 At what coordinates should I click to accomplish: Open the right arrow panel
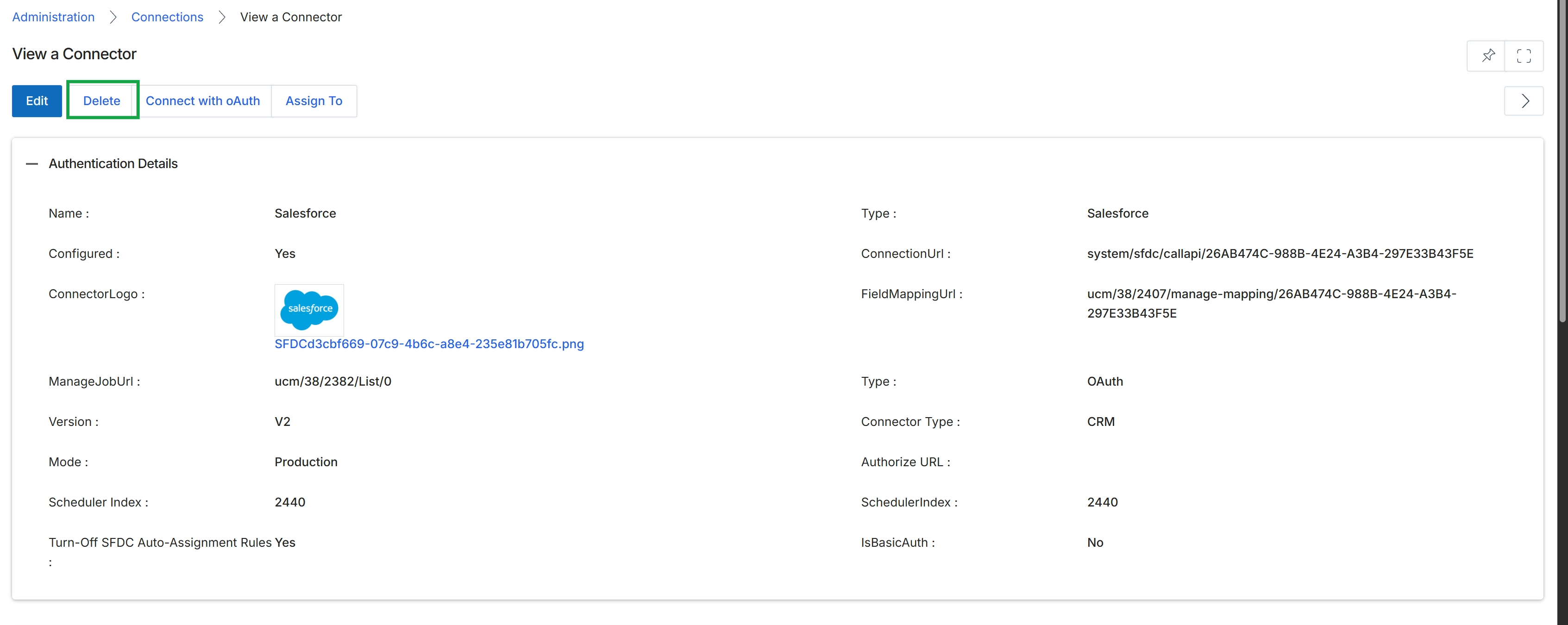pyautogui.click(x=1524, y=101)
